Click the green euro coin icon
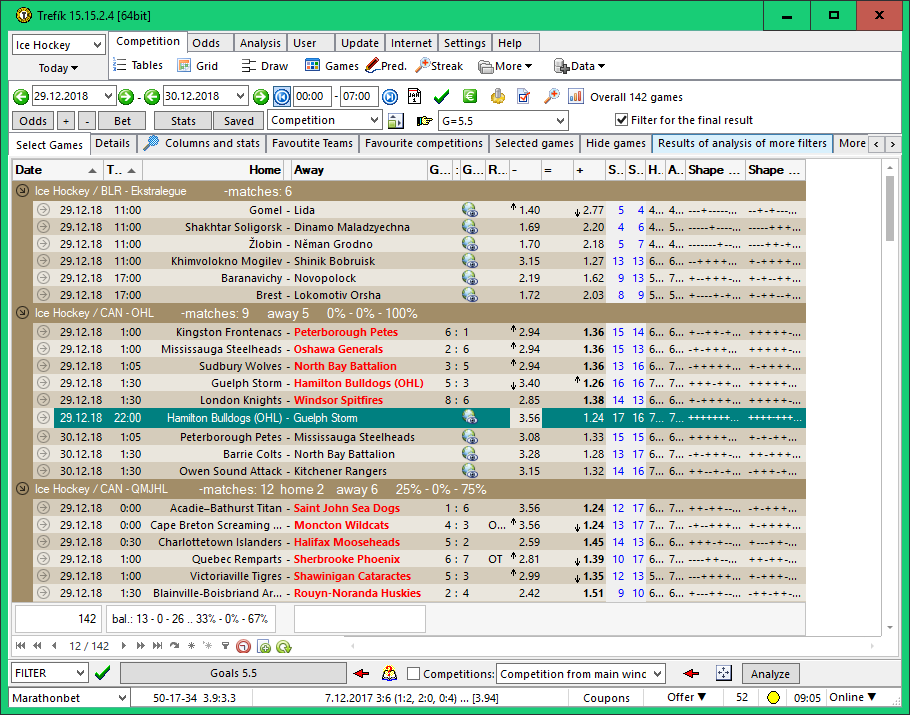910x715 pixels. 469,97
